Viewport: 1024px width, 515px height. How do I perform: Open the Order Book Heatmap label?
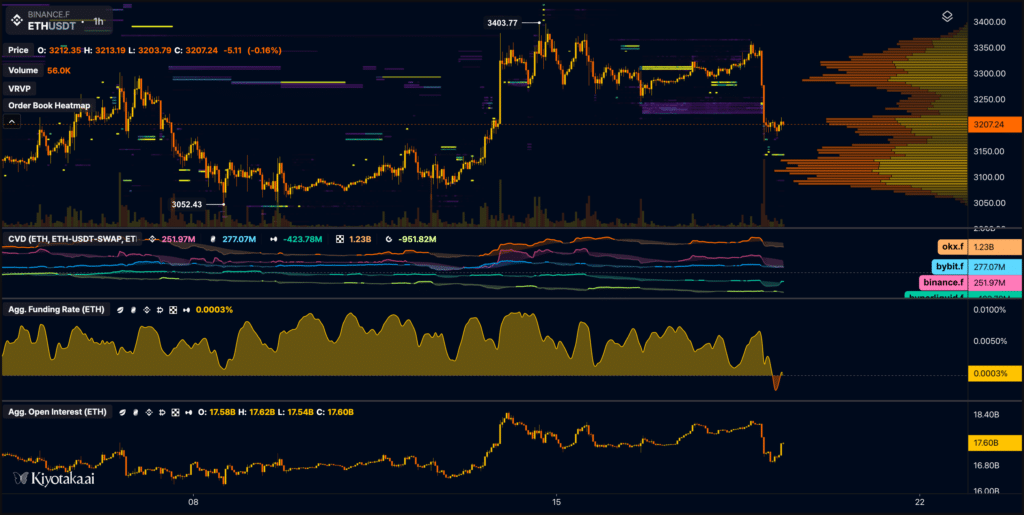[50, 105]
